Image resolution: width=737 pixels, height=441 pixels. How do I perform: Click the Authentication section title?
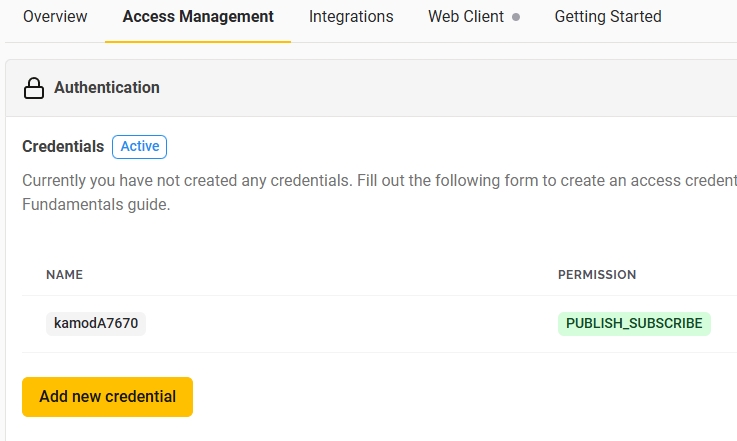pyautogui.click(x=107, y=88)
